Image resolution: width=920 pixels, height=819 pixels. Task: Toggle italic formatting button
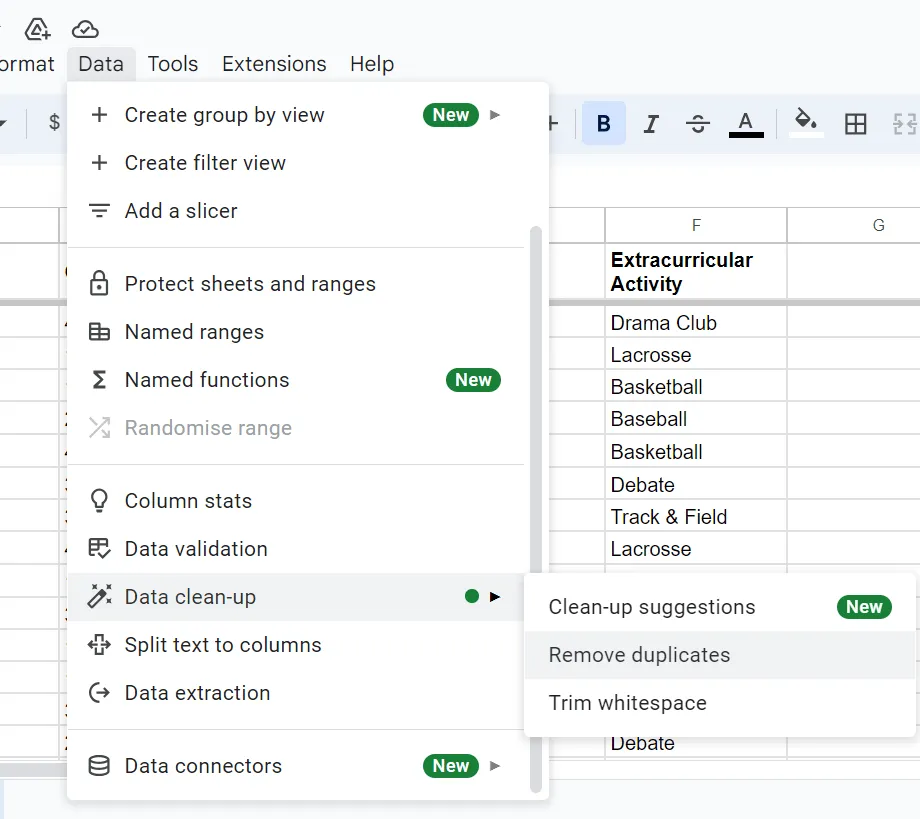[651, 123]
